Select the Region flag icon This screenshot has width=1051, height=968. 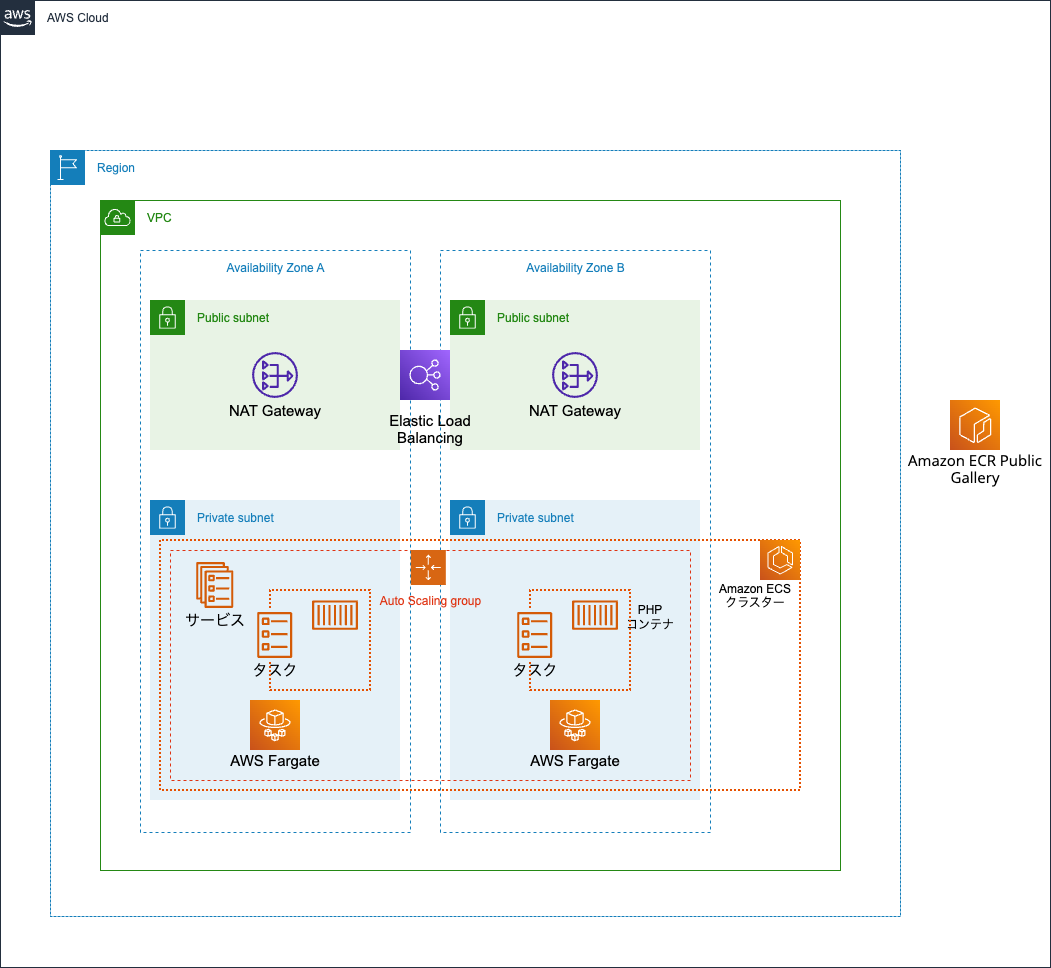click(x=68, y=168)
